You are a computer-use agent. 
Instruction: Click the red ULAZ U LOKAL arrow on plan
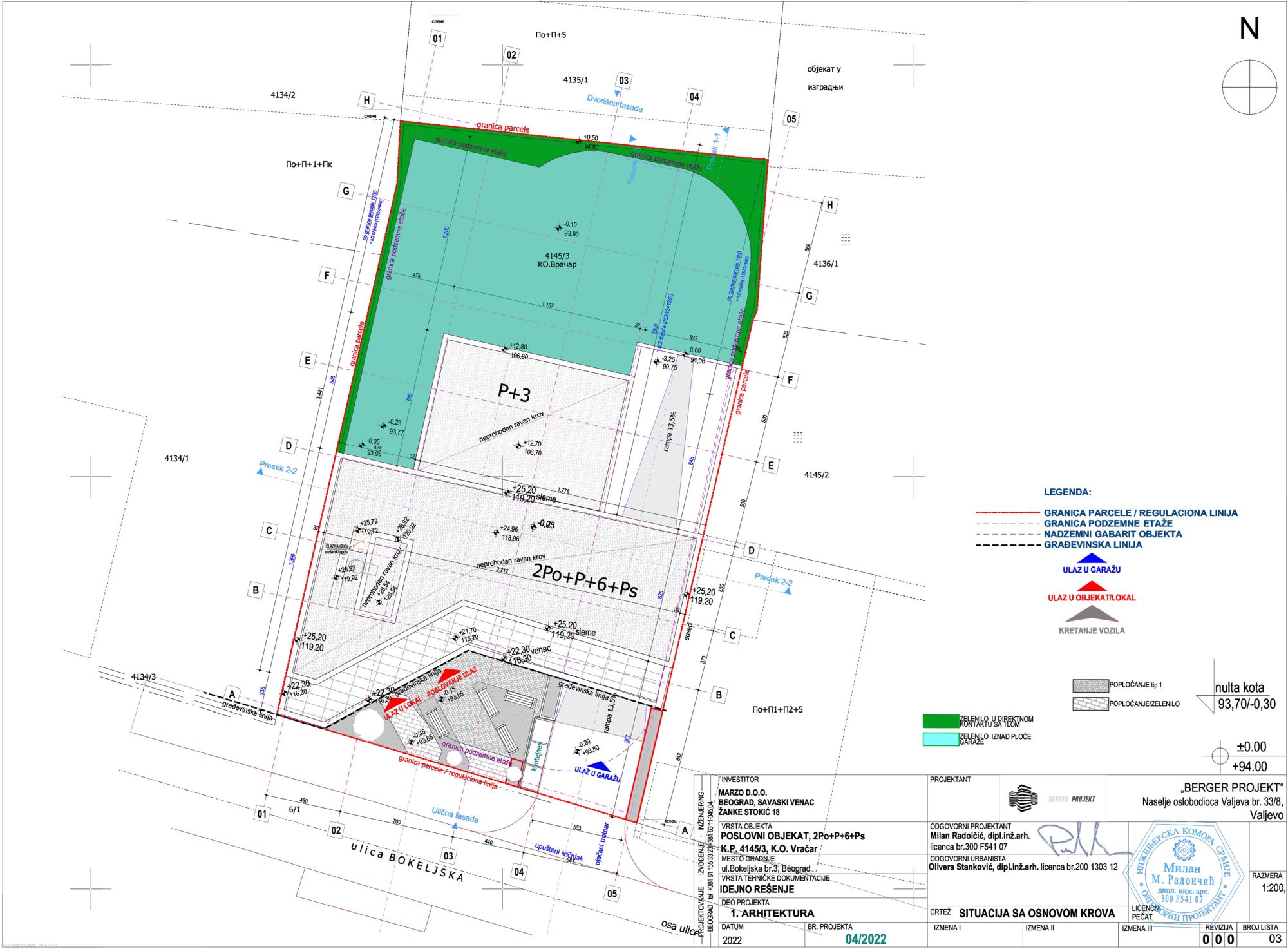click(394, 704)
